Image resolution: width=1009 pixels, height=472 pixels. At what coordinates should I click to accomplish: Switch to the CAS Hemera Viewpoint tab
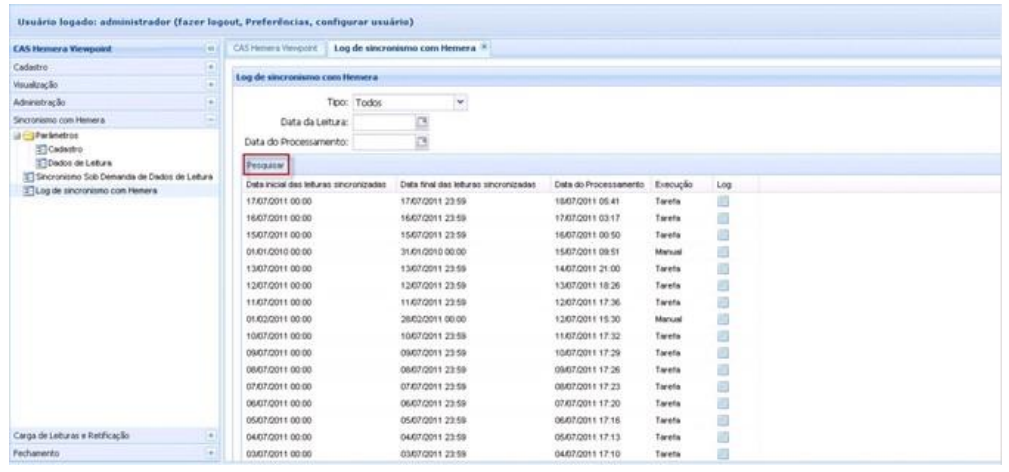274,48
